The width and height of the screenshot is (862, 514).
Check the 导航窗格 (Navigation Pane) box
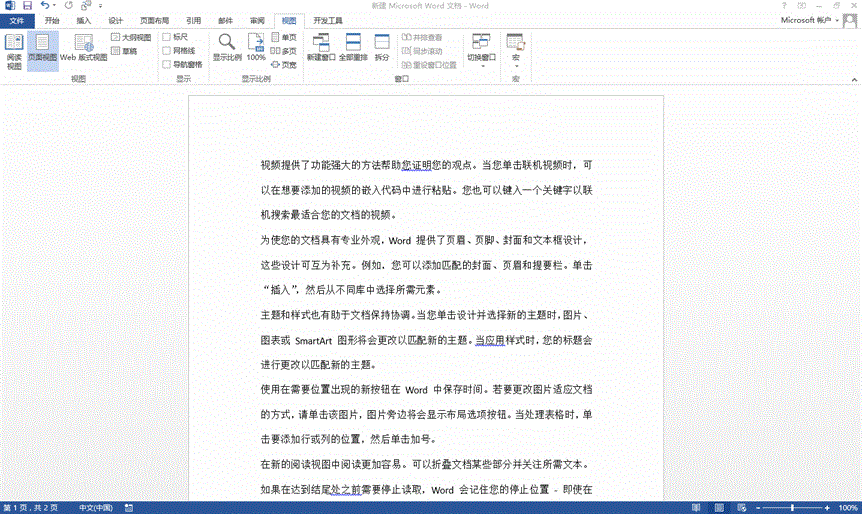click(167, 64)
